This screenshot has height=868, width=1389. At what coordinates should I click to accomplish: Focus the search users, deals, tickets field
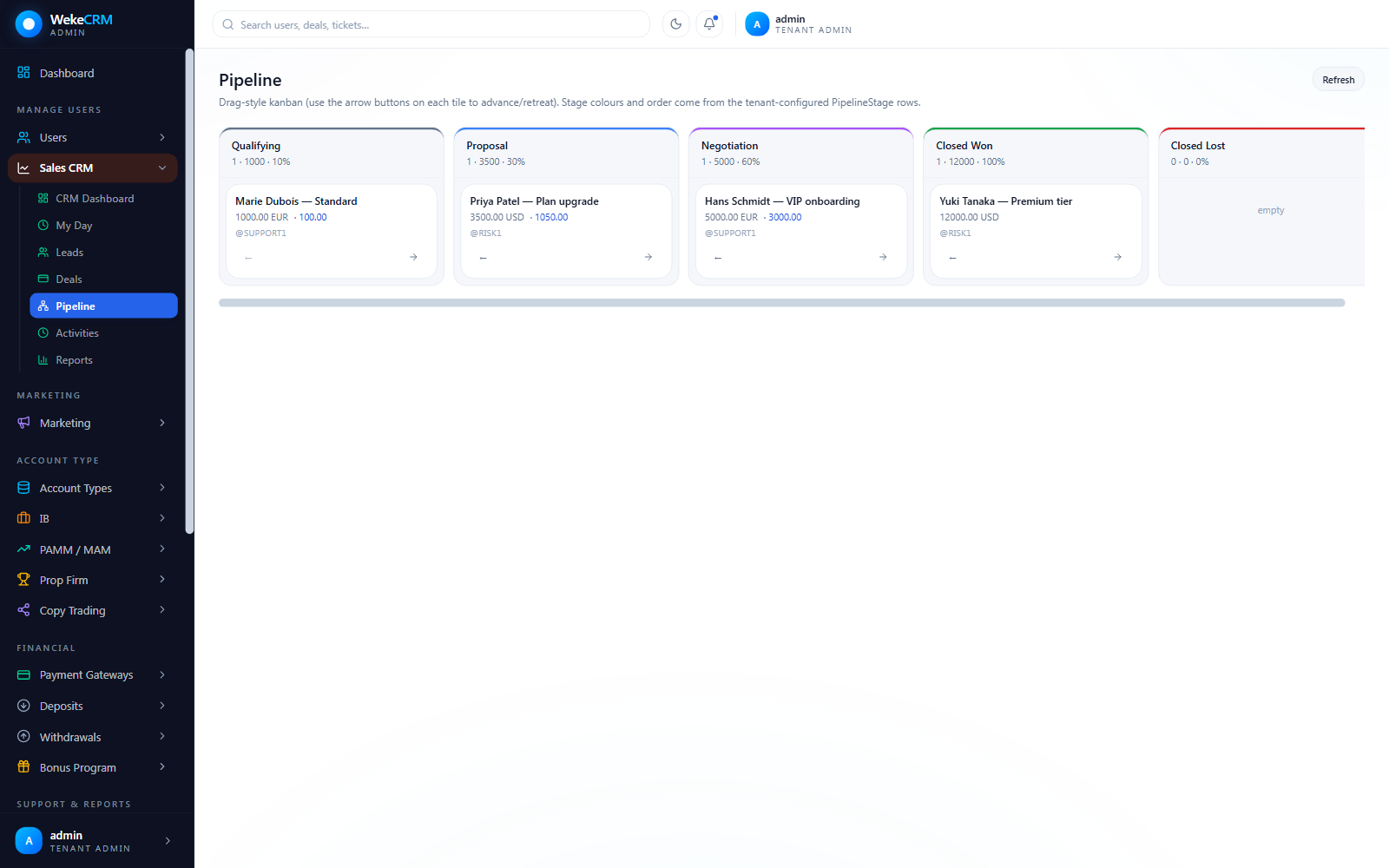[x=431, y=24]
